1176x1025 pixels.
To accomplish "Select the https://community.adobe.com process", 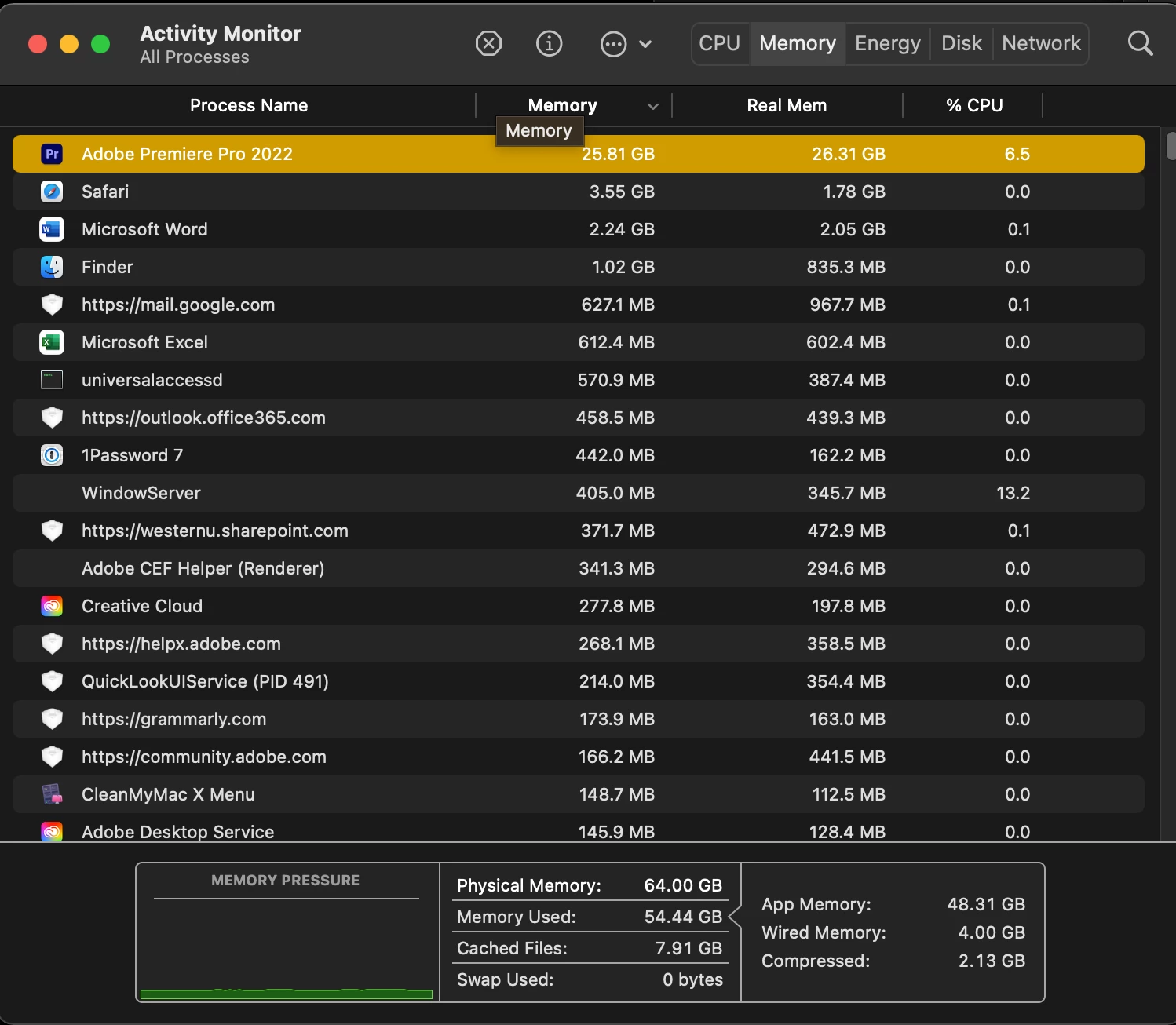I will pyautogui.click(x=204, y=757).
